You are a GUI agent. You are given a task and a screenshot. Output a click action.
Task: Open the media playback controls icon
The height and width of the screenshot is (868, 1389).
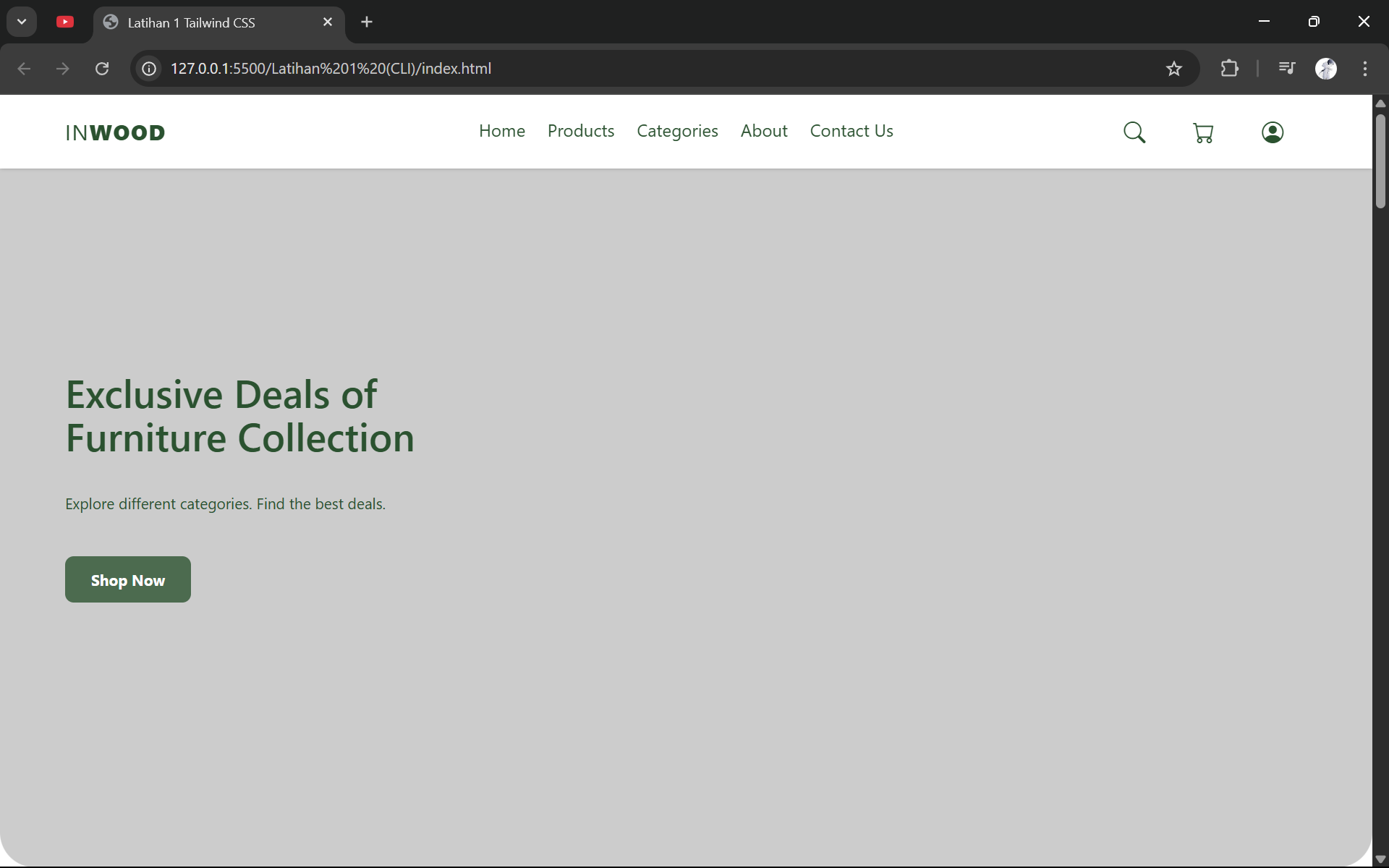1287,69
